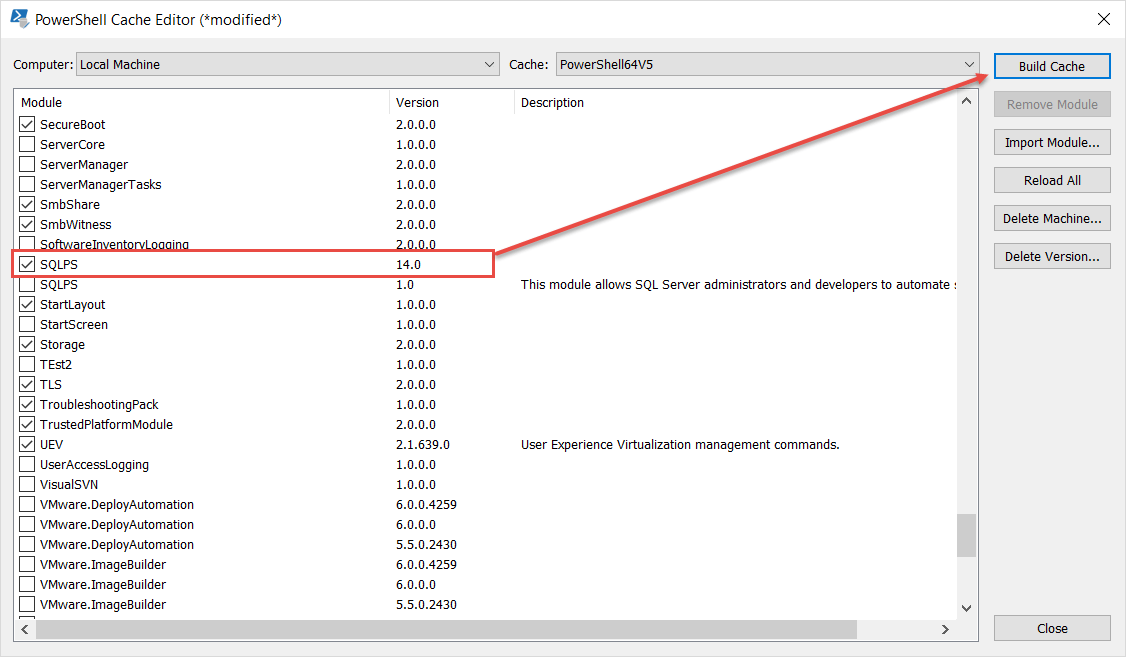
Task: Uncheck the Storage module
Action: (x=26, y=344)
